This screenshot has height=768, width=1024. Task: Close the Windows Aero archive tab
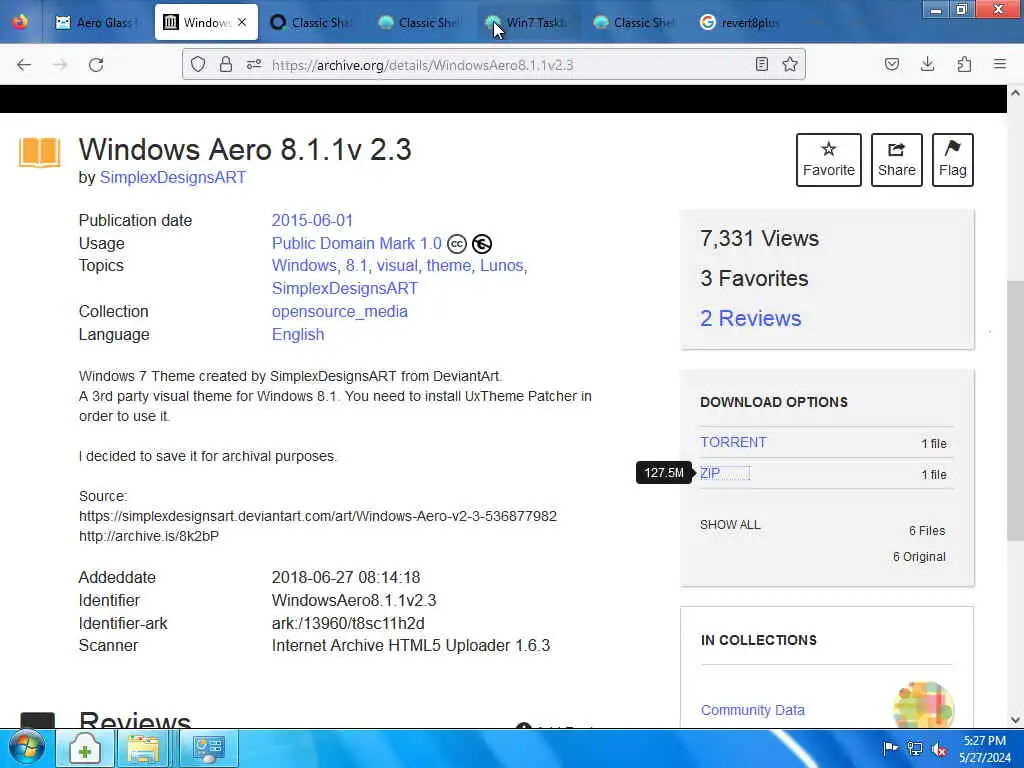coord(242,22)
